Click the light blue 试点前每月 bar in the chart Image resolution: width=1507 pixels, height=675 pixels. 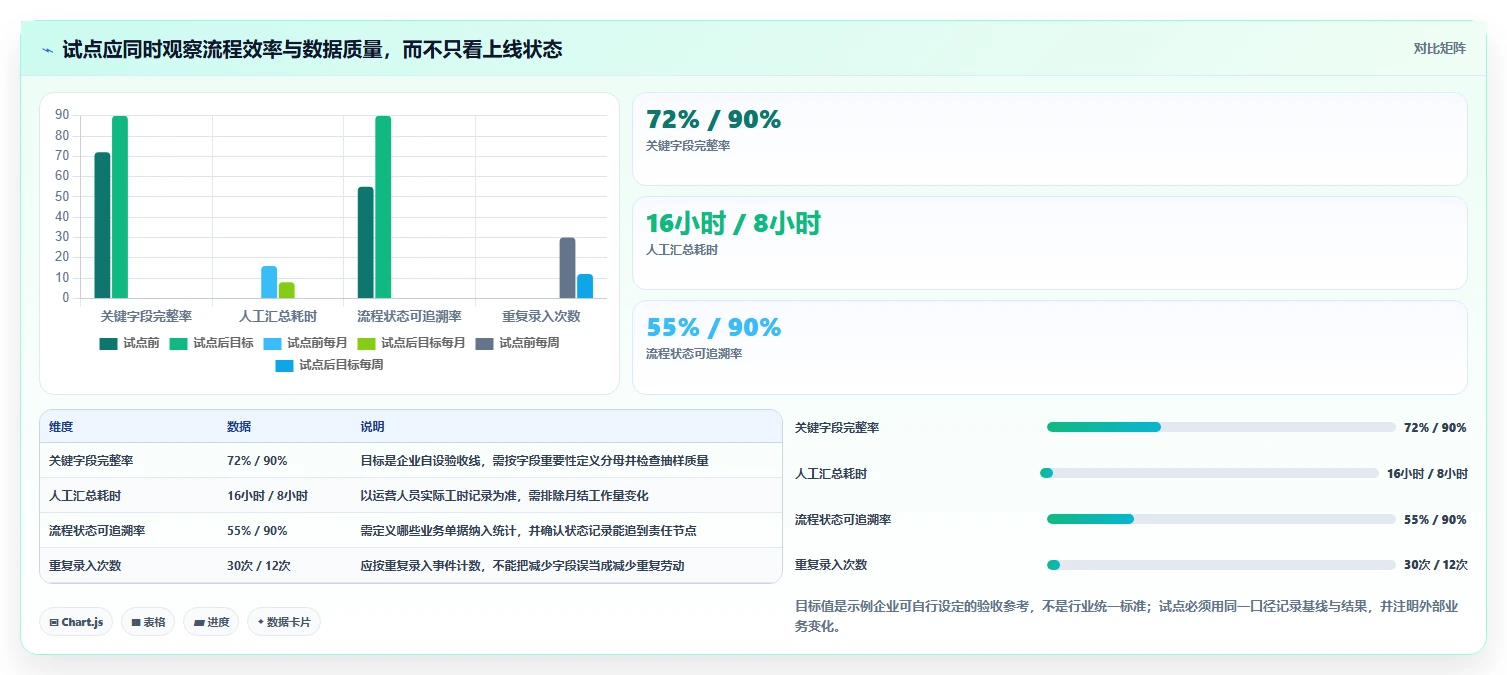point(269,282)
